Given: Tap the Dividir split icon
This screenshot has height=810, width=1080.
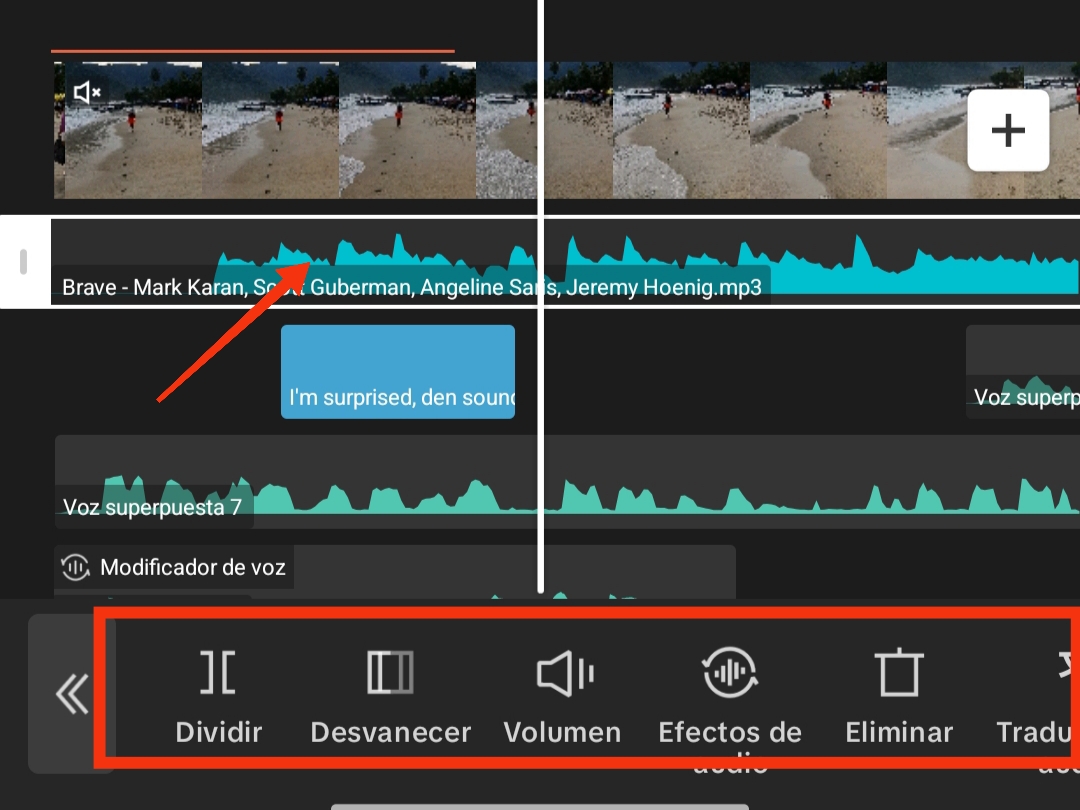Looking at the screenshot, I should (218, 672).
